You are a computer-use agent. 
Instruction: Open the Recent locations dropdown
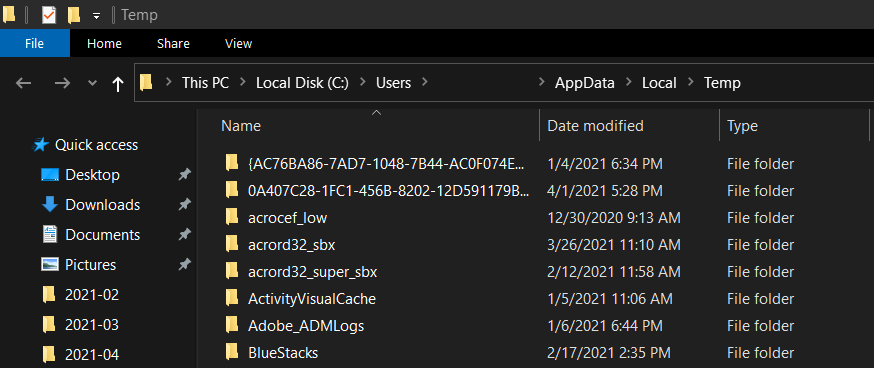93,84
